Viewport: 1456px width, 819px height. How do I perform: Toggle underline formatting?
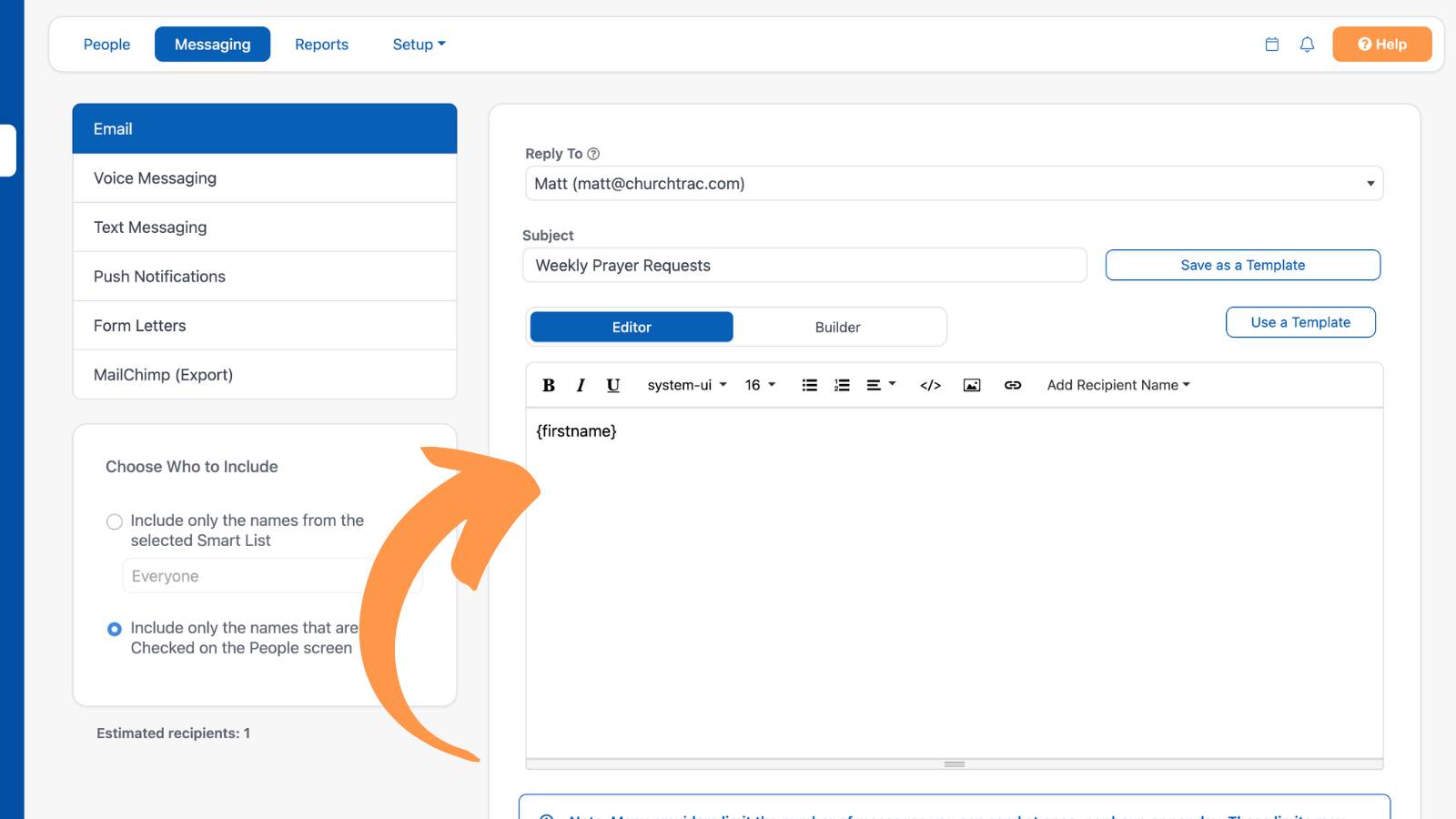click(x=613, y=385)
